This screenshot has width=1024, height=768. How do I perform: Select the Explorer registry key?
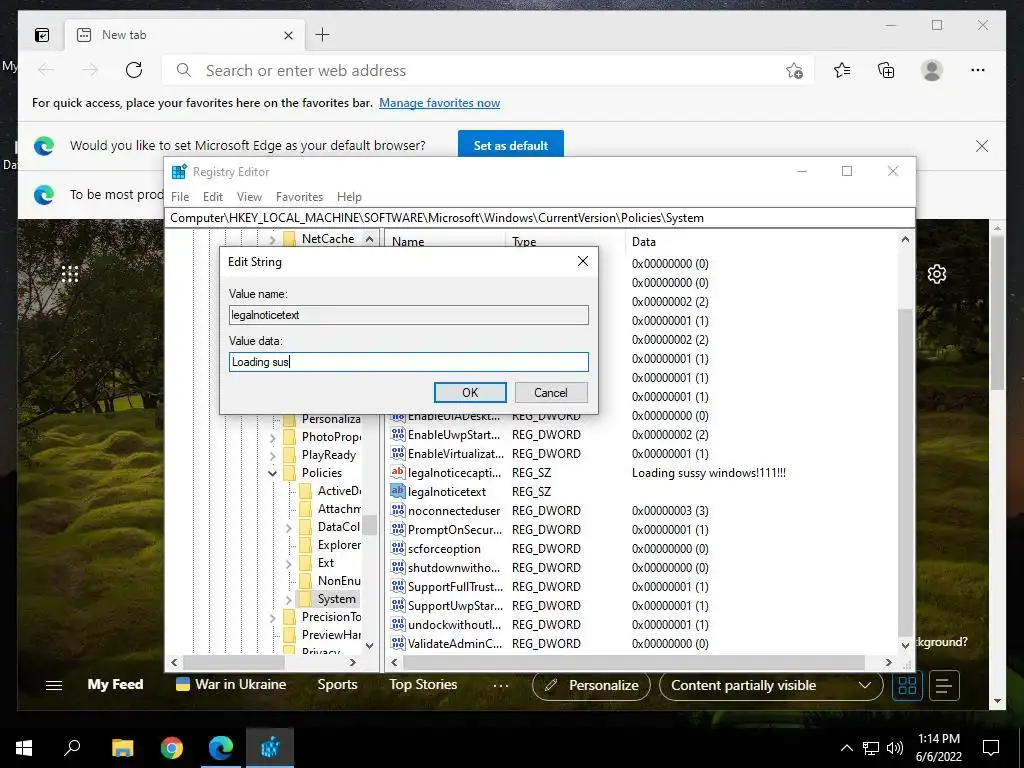[339, 545]
